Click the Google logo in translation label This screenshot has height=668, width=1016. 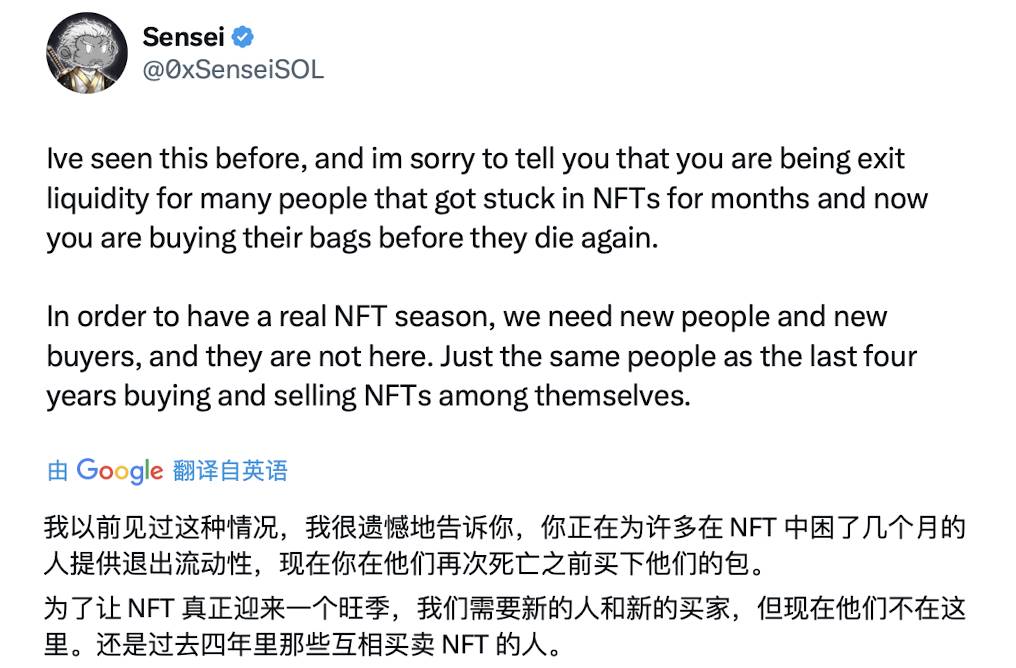pos(119,470)
